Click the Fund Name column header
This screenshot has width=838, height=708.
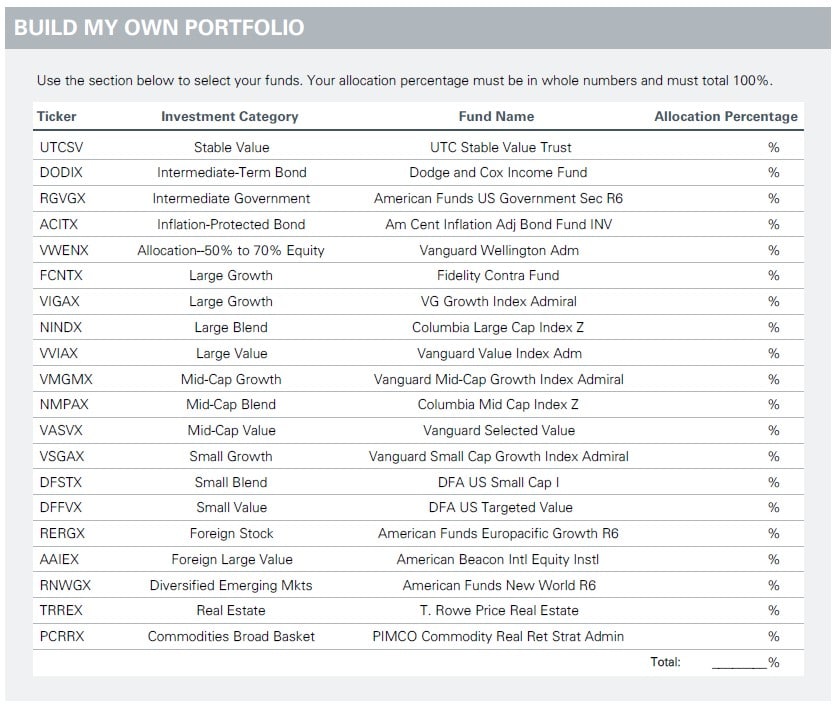[496, 117]
